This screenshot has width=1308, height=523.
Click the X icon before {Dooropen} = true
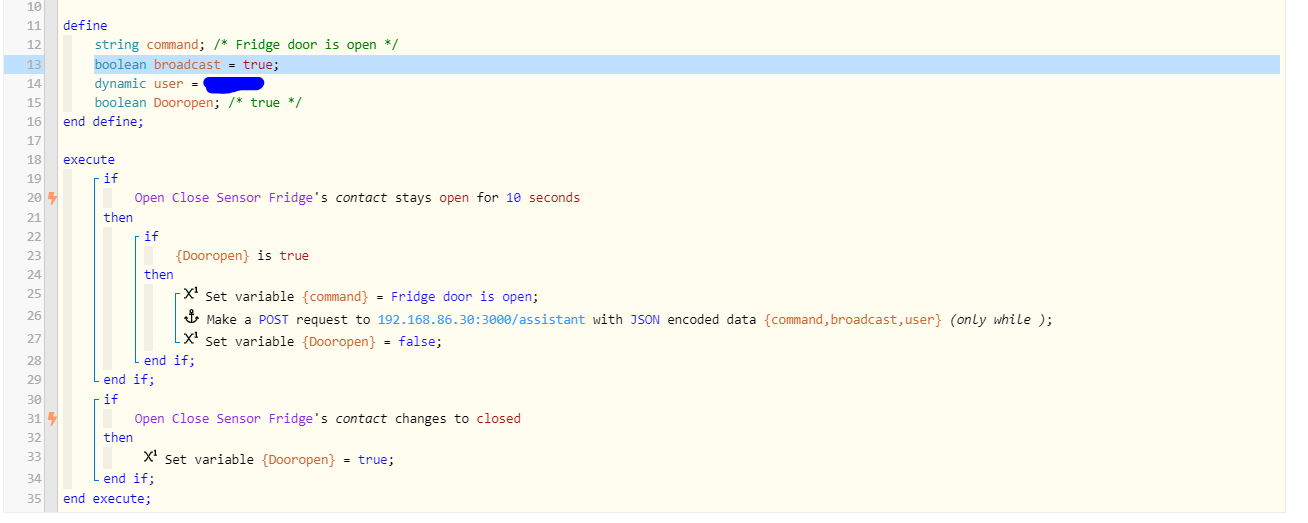point(152,457)
